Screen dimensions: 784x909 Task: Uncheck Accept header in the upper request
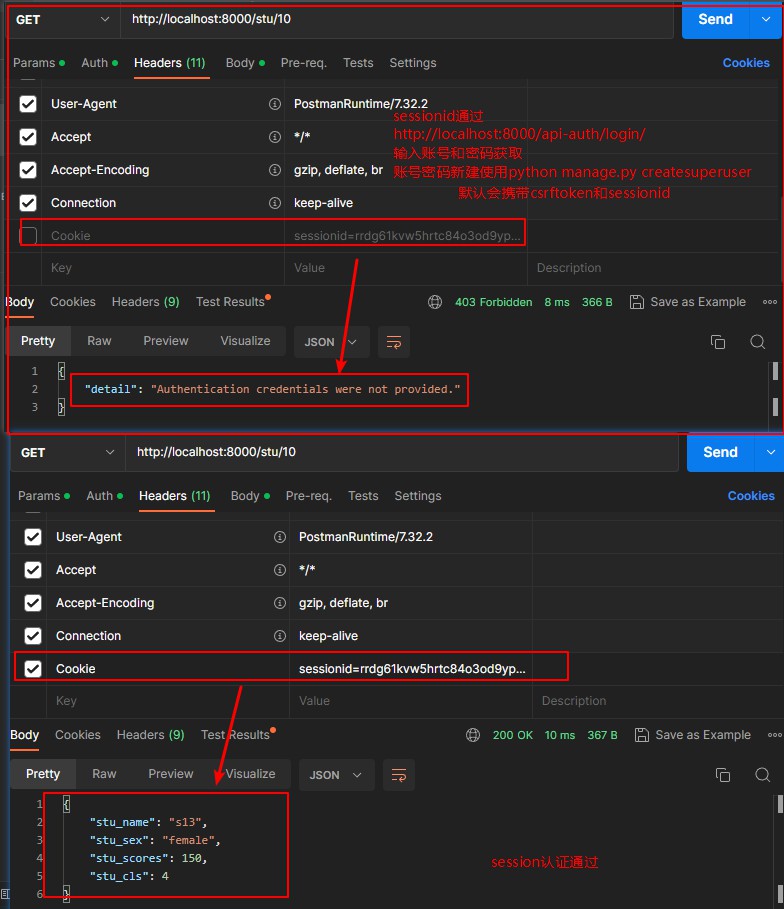tap(28, 137)
